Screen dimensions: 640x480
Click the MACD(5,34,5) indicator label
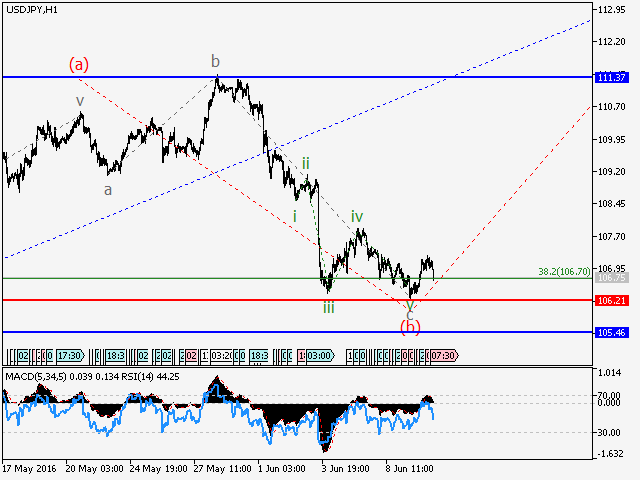tap(36, 376)
